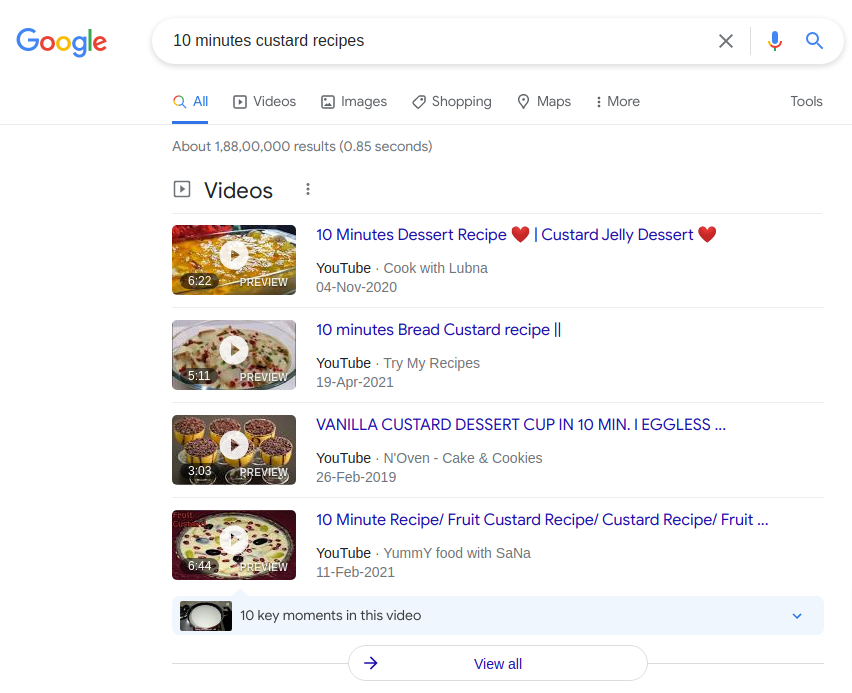The width and height of the screenshot is (852, 693).
Task: Click into the search query field
Action: [x=435, y=41]
